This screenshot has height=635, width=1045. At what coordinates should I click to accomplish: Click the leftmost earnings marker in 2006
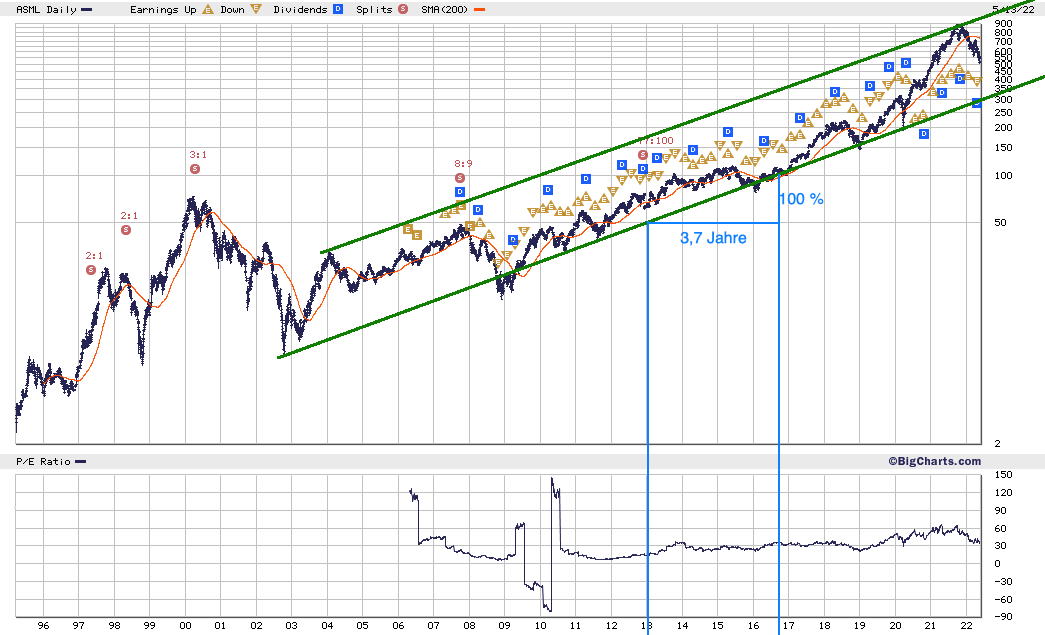[x=408, y=229]
